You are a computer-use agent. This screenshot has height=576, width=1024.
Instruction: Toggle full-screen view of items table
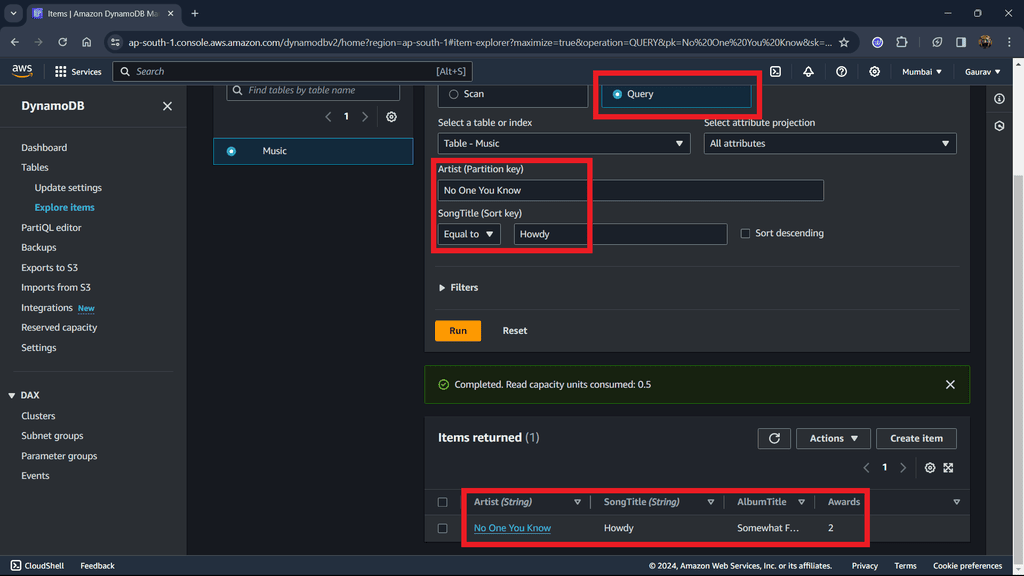948,468
